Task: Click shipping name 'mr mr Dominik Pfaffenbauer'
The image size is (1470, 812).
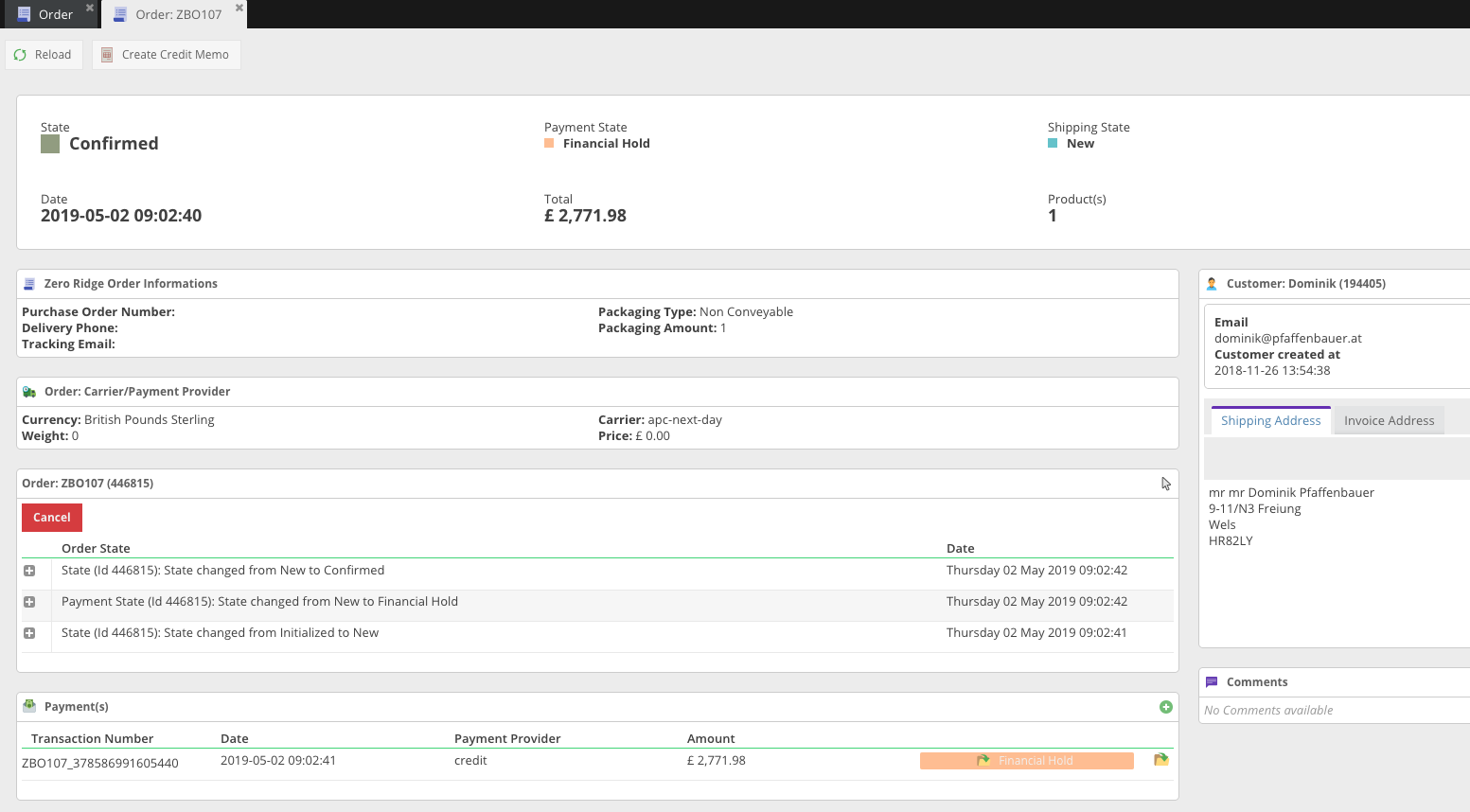Action: tap(1291, 493)
